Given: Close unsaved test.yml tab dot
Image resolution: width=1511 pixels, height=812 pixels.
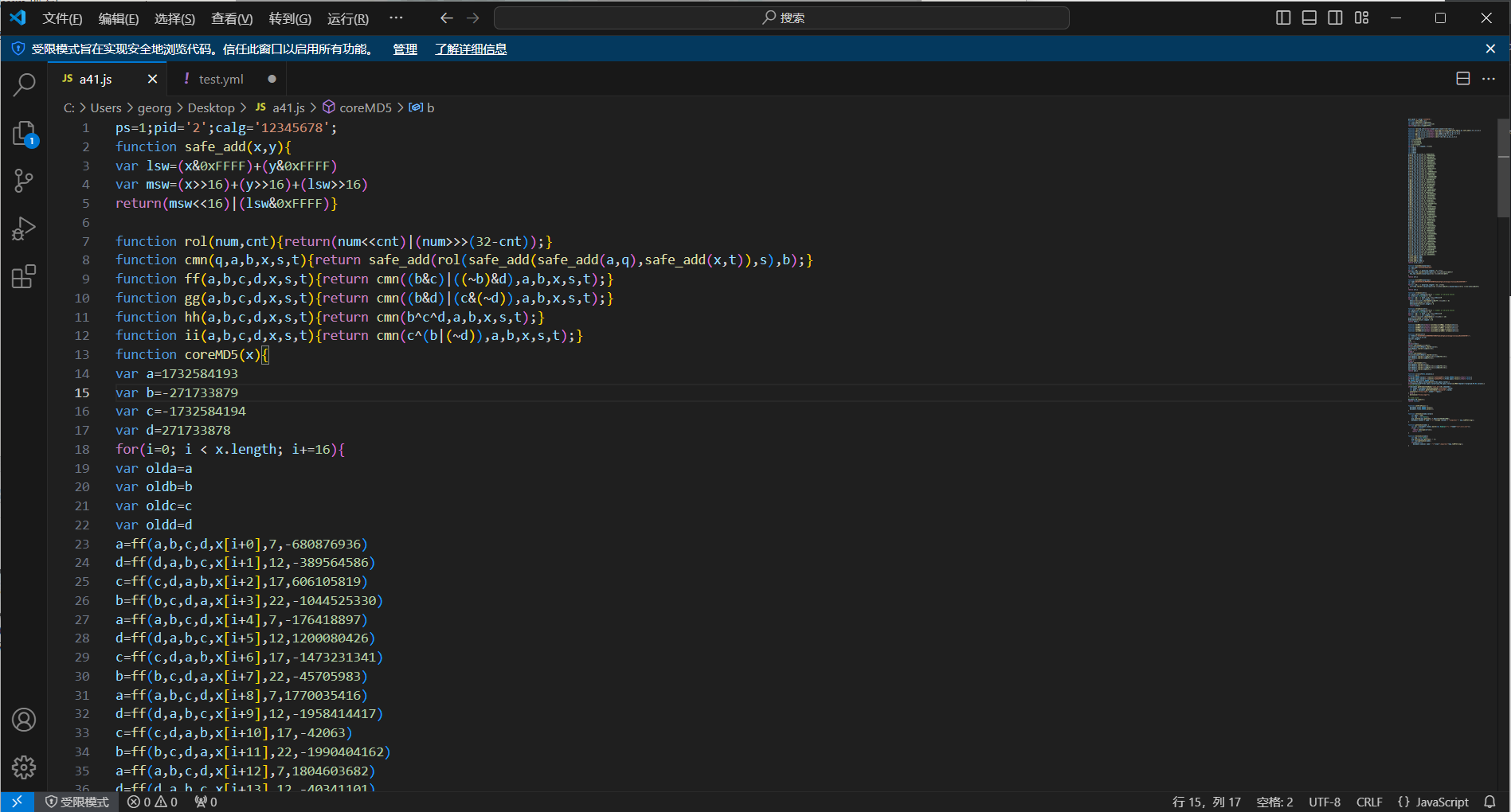Looking at the screenshot, I should click(x=272, y=79).
